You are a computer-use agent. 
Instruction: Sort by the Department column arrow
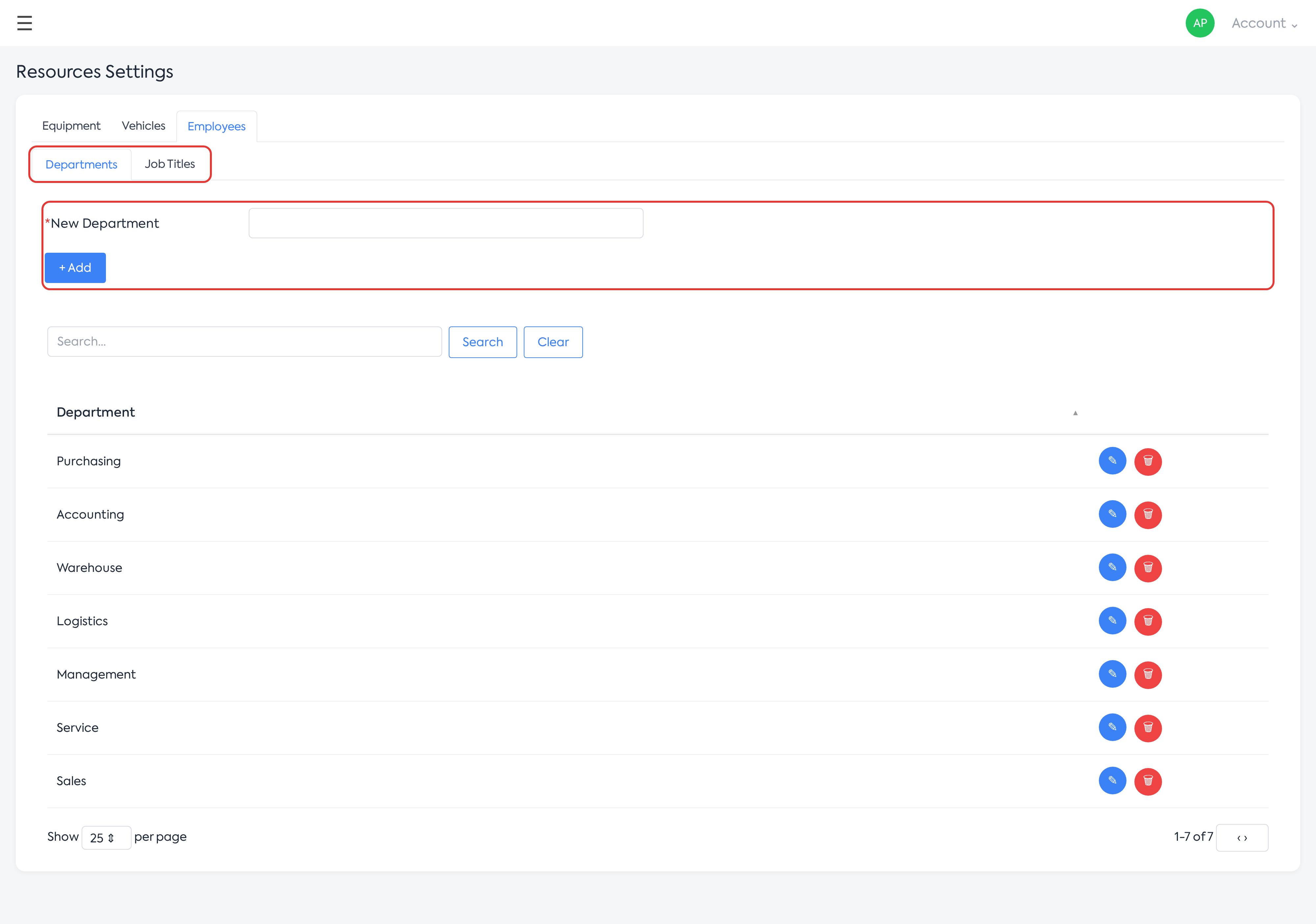[x=1075, y=413]
